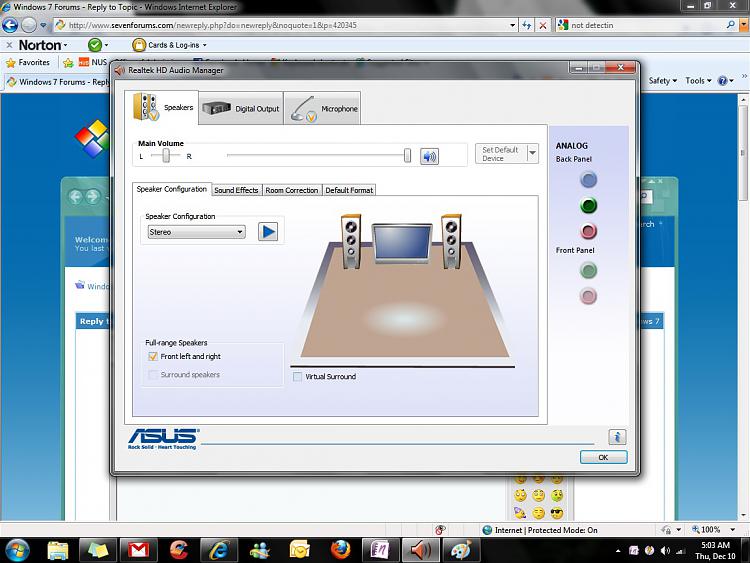Click the left speaker in room diagram
This screenshot has width=750, height=563.
point(351,241)
